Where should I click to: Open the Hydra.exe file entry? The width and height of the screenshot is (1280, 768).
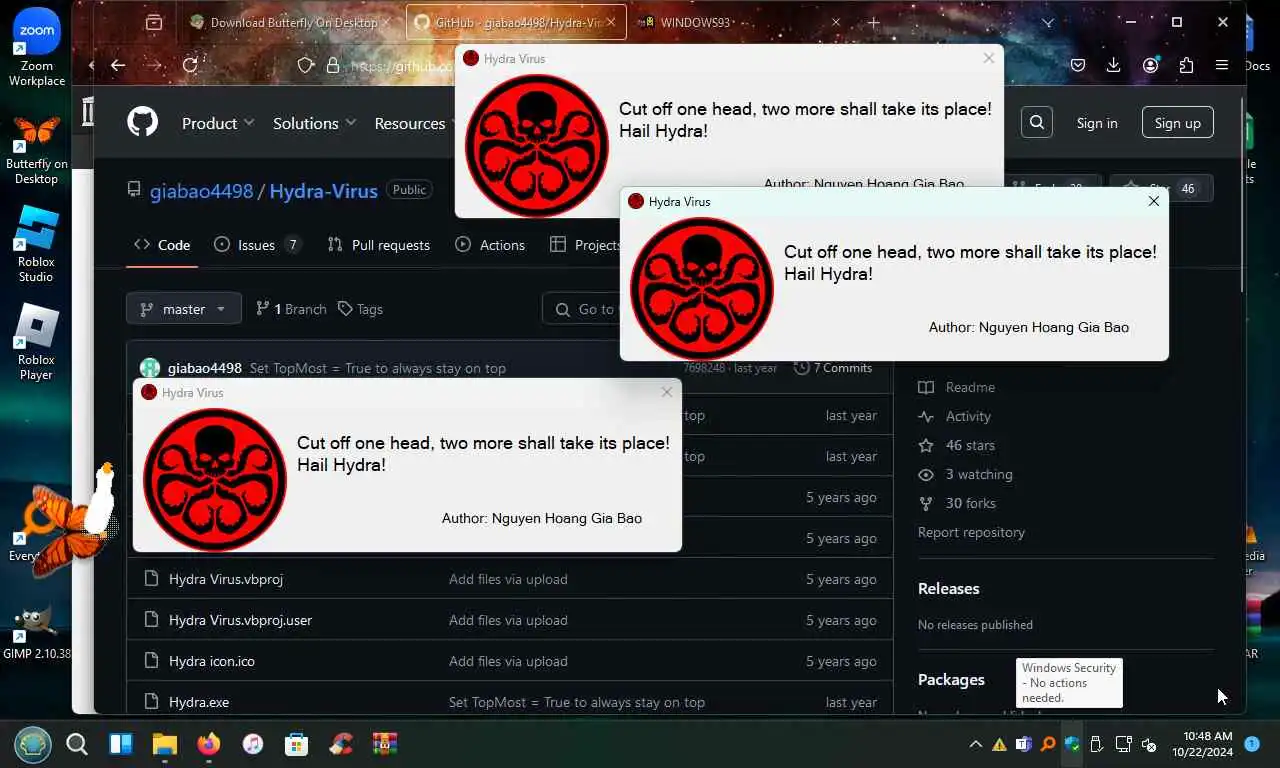199,702
